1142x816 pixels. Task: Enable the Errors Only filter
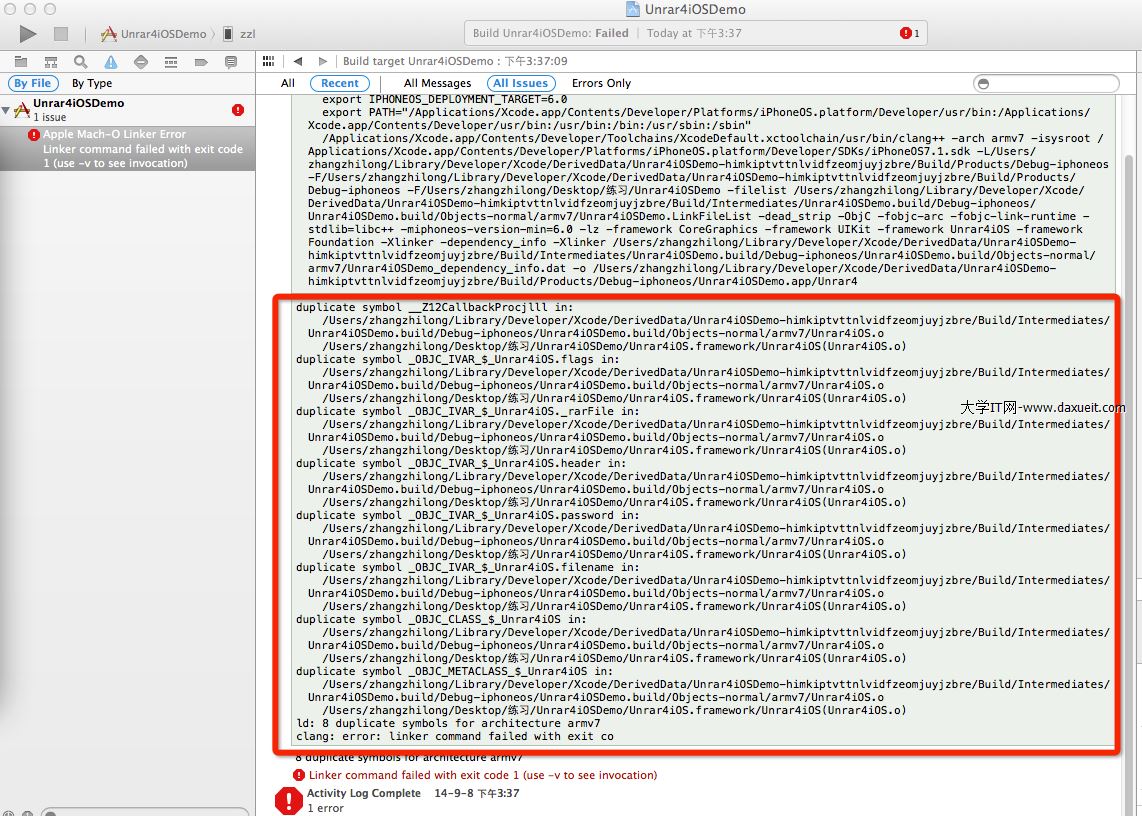point(601,84)
